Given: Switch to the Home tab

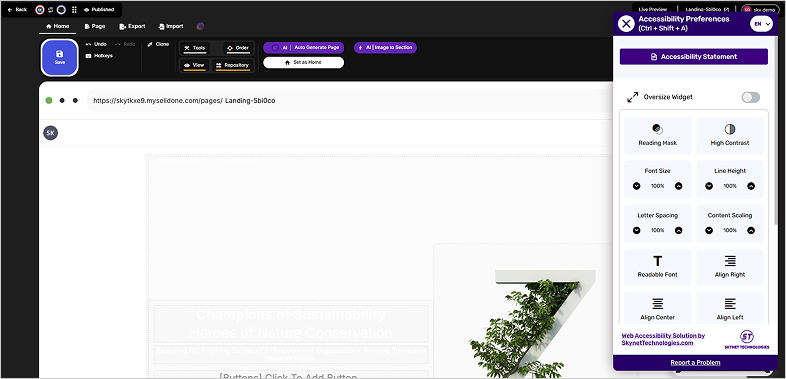Looking at the screenshot, I should 57,26.
